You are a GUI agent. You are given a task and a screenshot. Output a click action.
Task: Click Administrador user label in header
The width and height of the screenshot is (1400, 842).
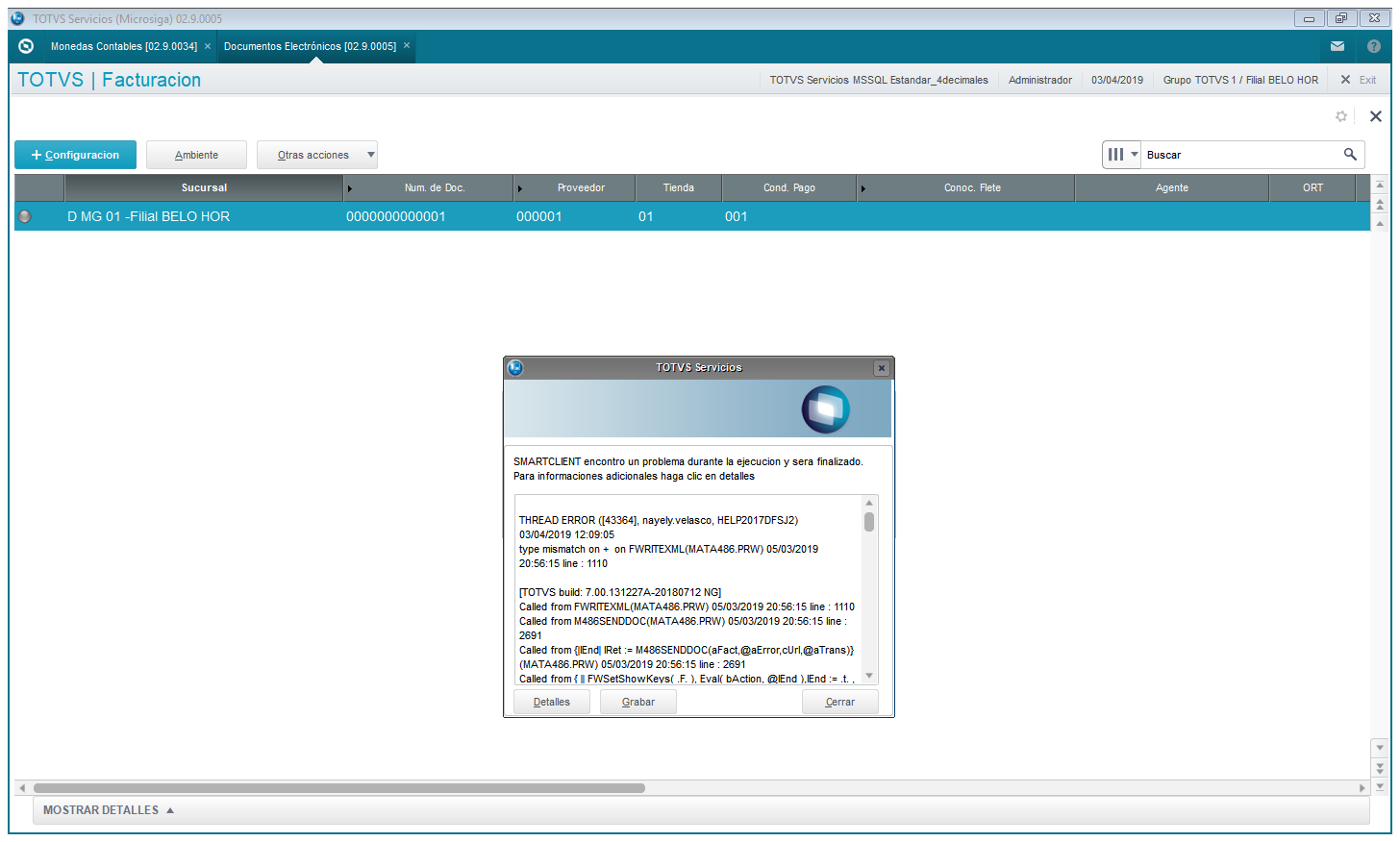pos(1040,80)
